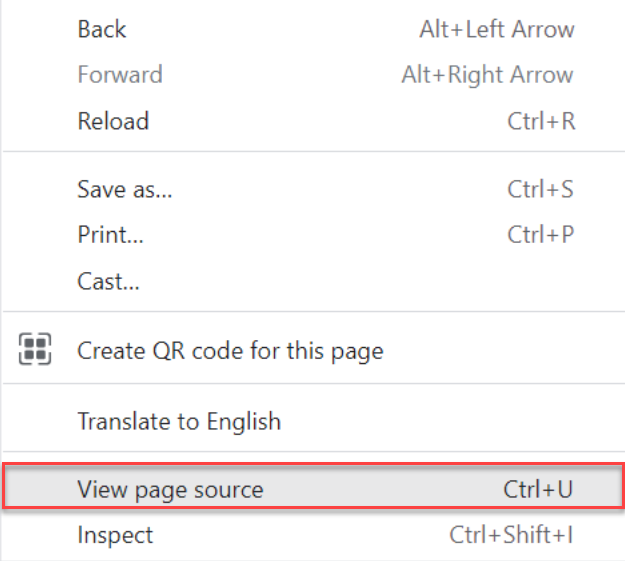This screenshot has width=625, height=561.
Task: Select Translate to English
Action: pos(313,421)
